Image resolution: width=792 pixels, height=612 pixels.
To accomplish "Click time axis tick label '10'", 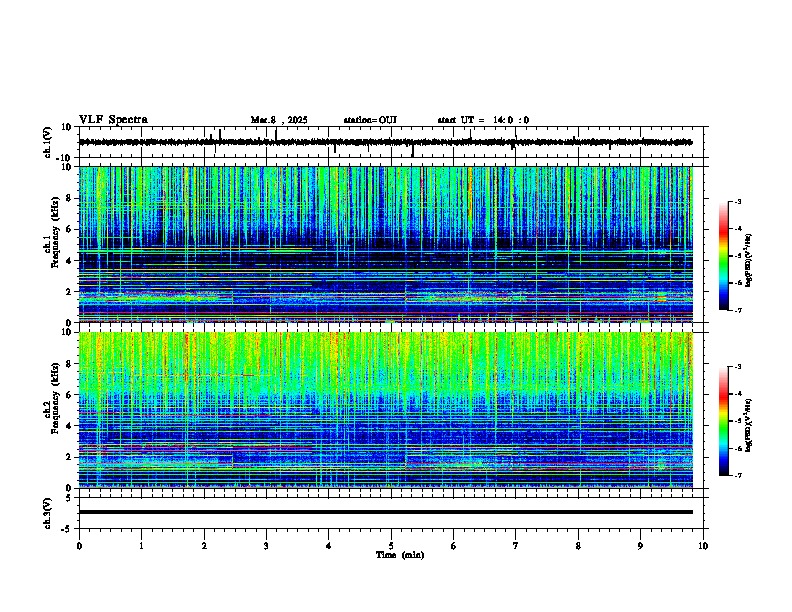I will point(703,546).
